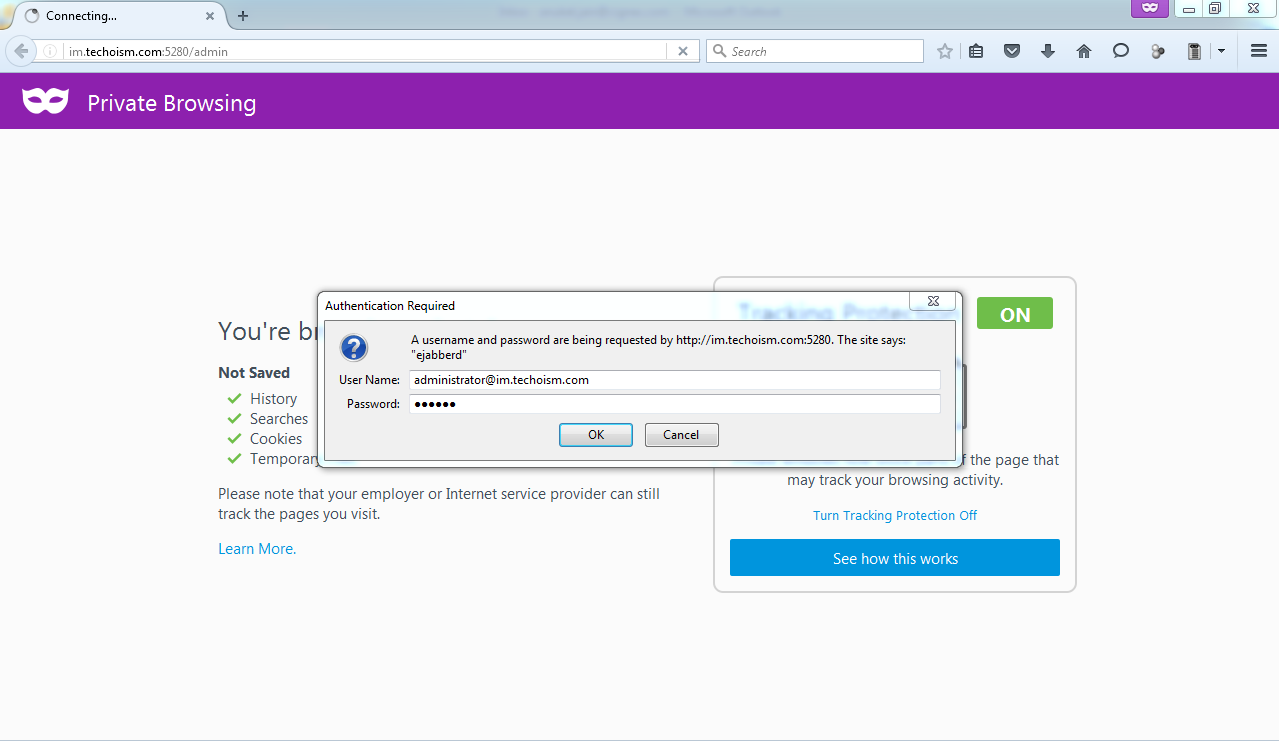
Task: Focus the Password field
Action: click(675, 404)
